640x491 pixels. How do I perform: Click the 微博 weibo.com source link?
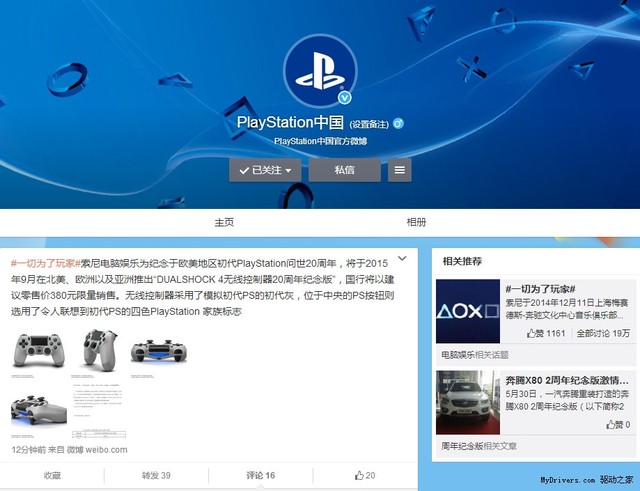(x=97, y=450)
